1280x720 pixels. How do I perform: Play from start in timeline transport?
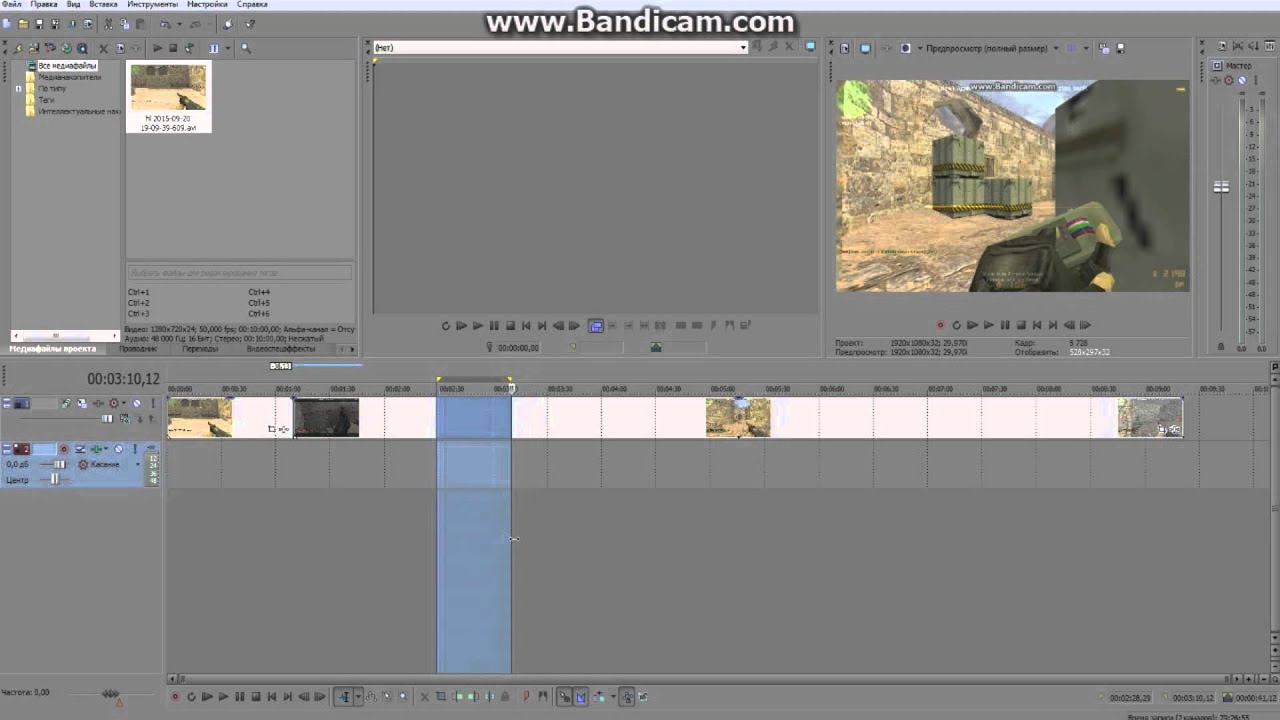207,697
